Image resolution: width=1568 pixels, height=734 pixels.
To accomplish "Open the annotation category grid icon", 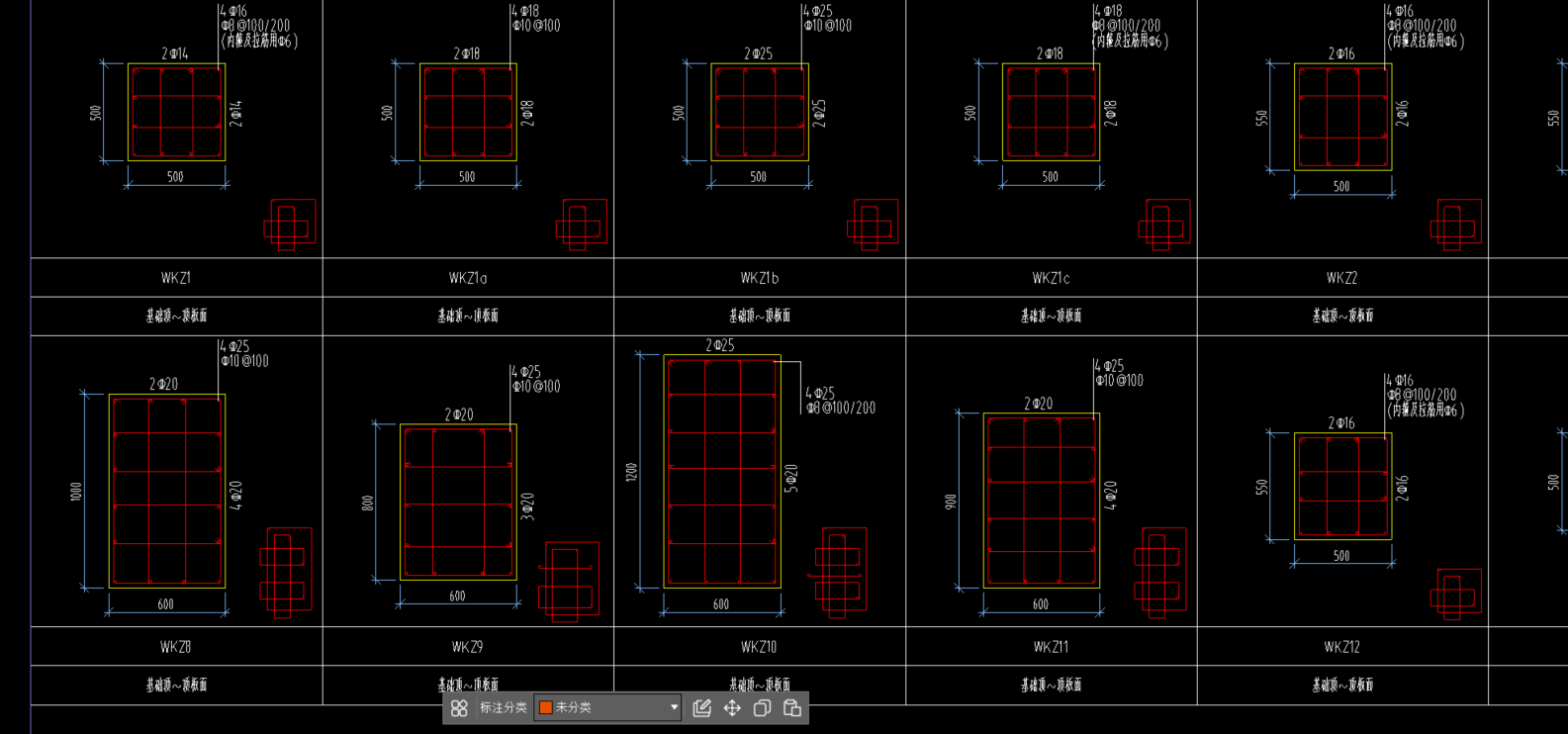I will click(x=459, y=708).
